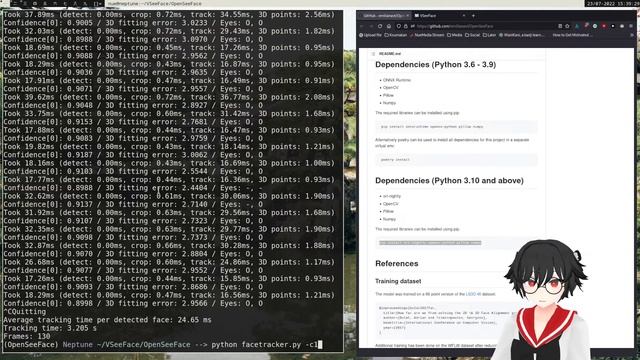Open How to Get Motivated bookmark
Screen dimensions: 640x360
571,35
